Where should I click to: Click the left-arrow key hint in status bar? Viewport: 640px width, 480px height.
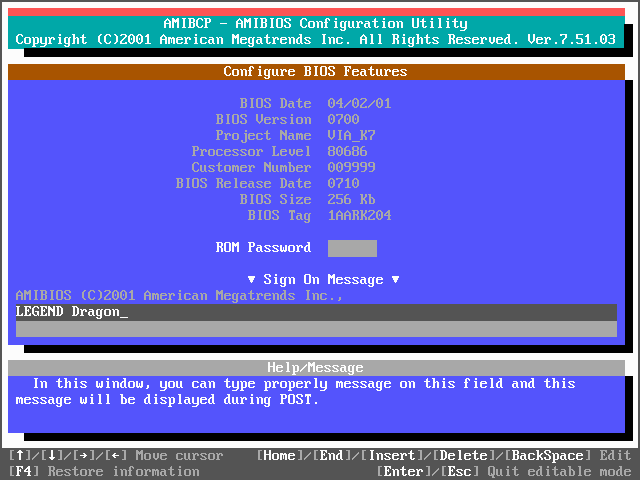click(x=116, y=456)
